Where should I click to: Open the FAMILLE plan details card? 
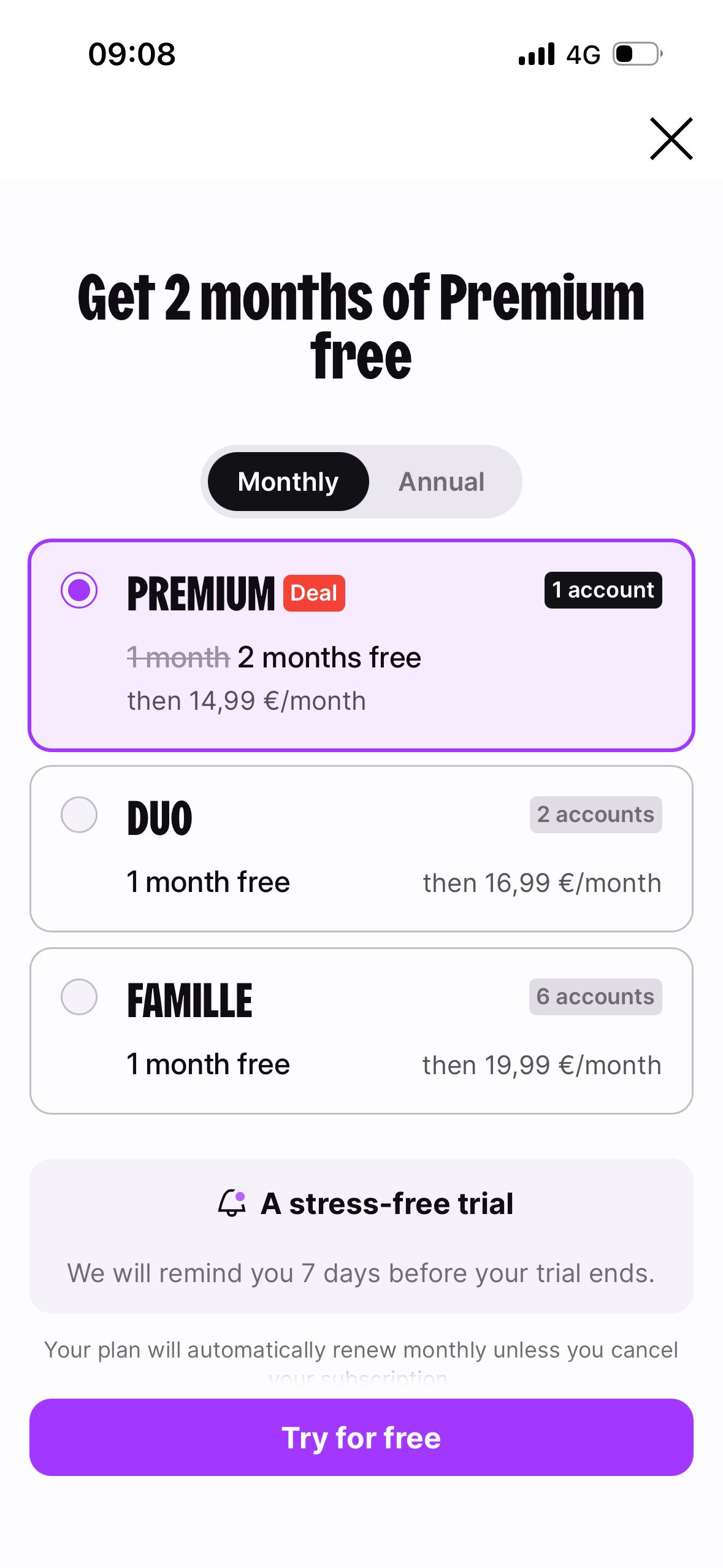pos(361,1029)
